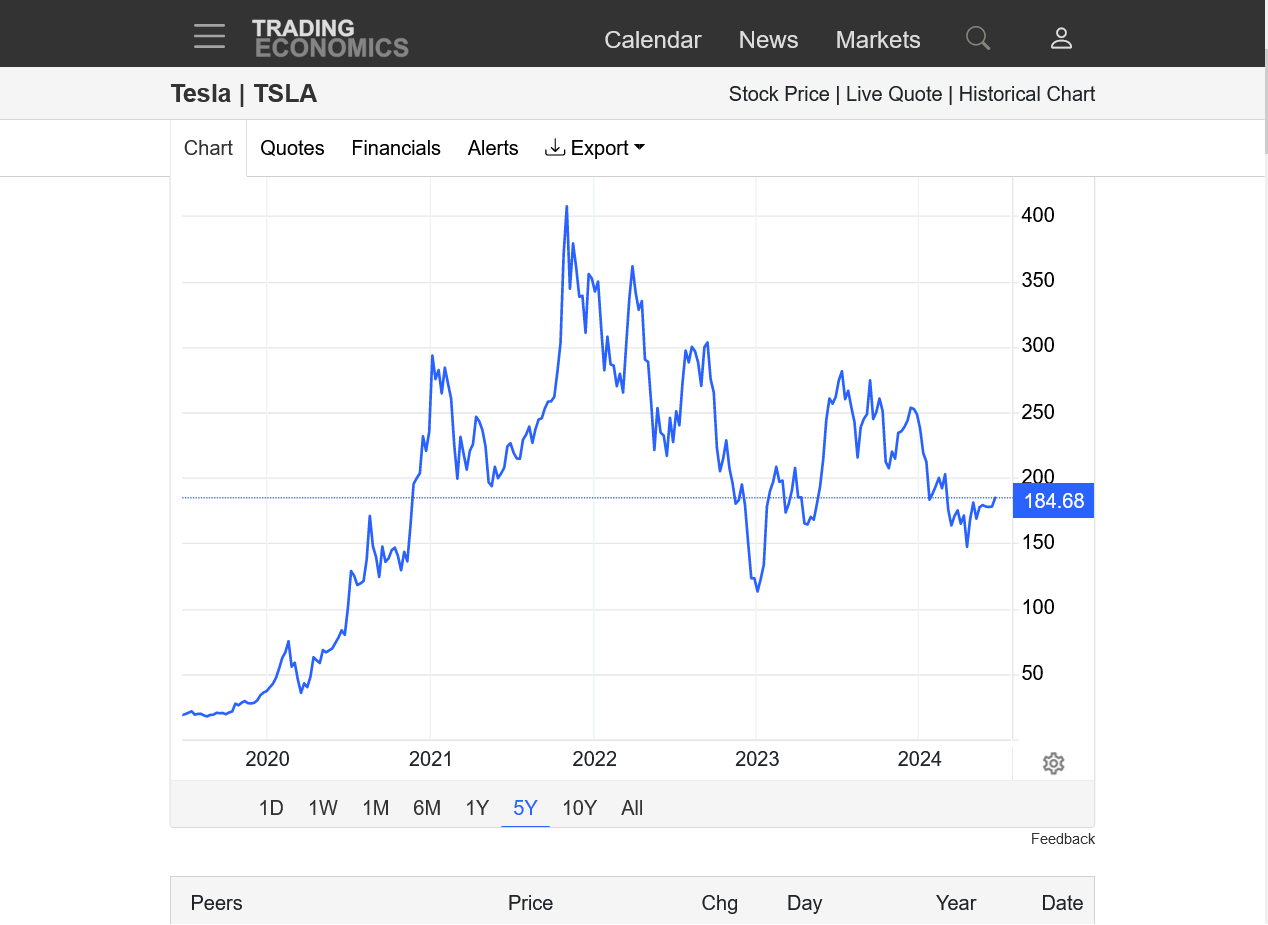Viewport: 1268px width, 925px height.
Task: Select the Chart tab
Action: (x=208, y=148)
